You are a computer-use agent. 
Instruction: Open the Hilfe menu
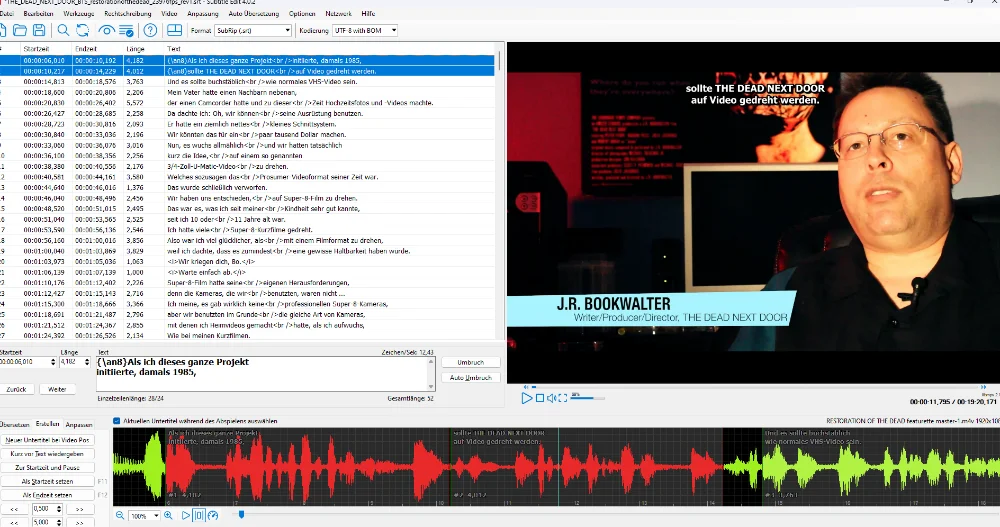coord(368,13)
